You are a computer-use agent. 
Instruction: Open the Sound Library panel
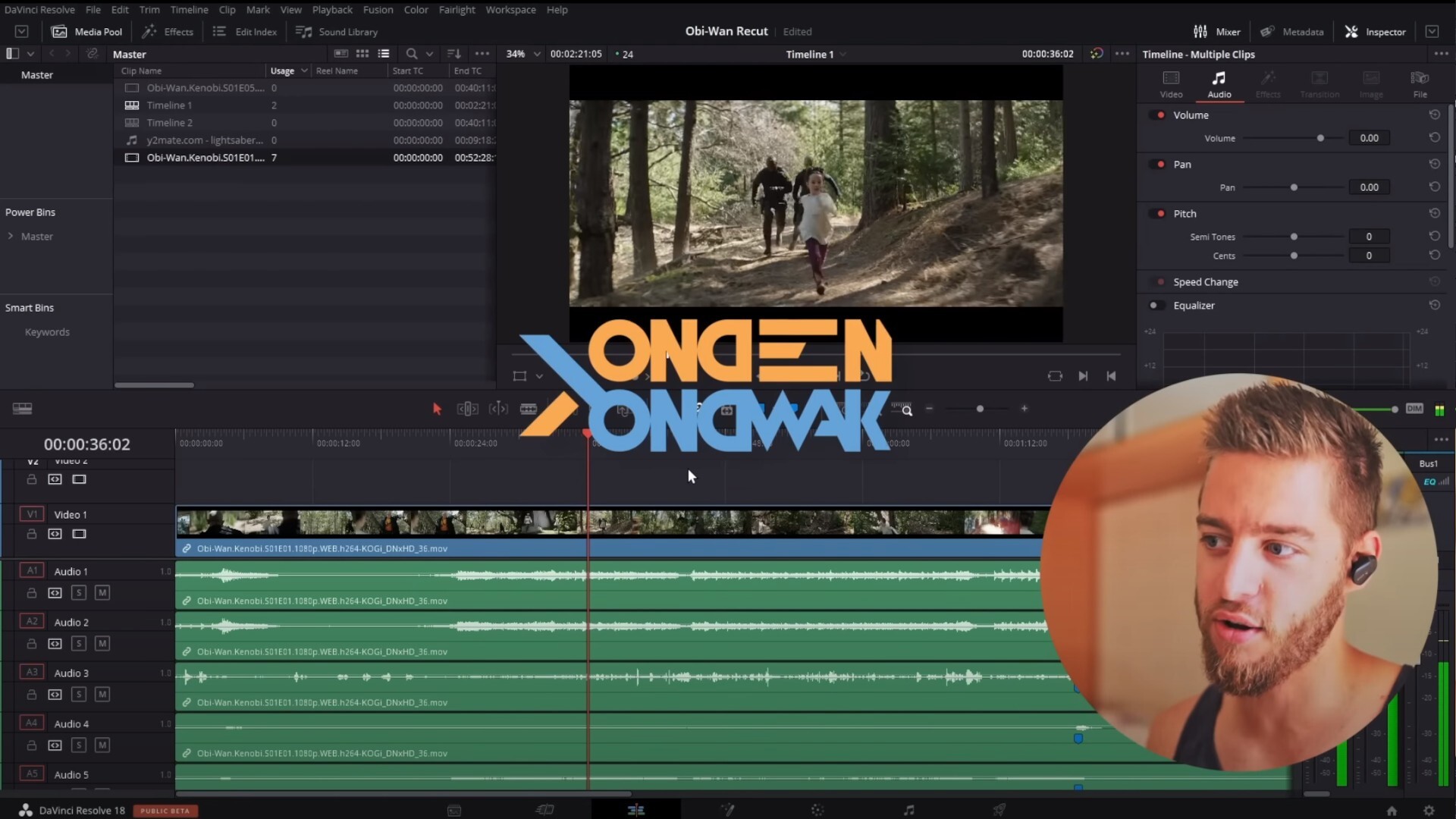click(x=337, y=32)
